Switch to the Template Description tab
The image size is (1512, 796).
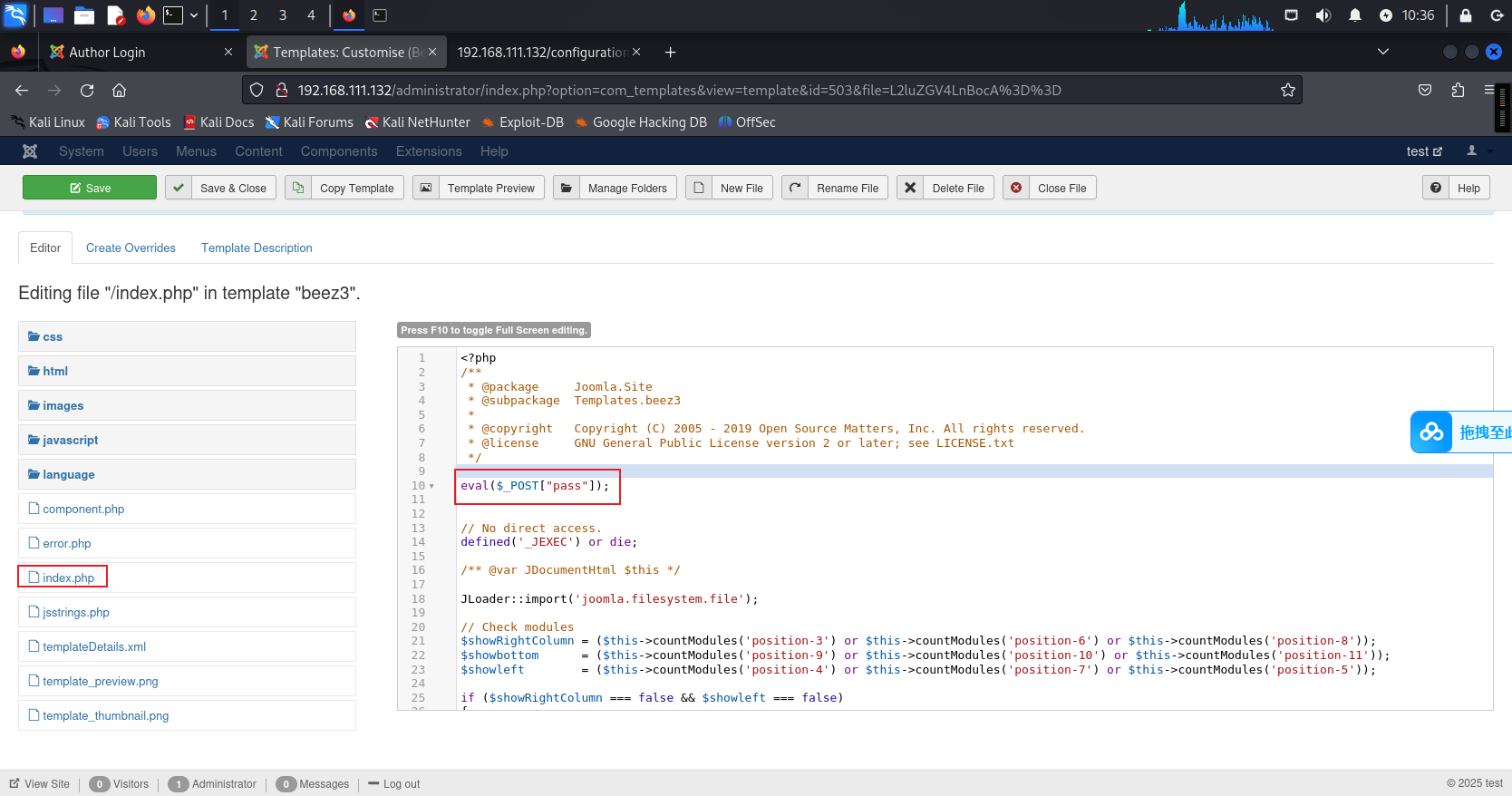tap(257, 248)
